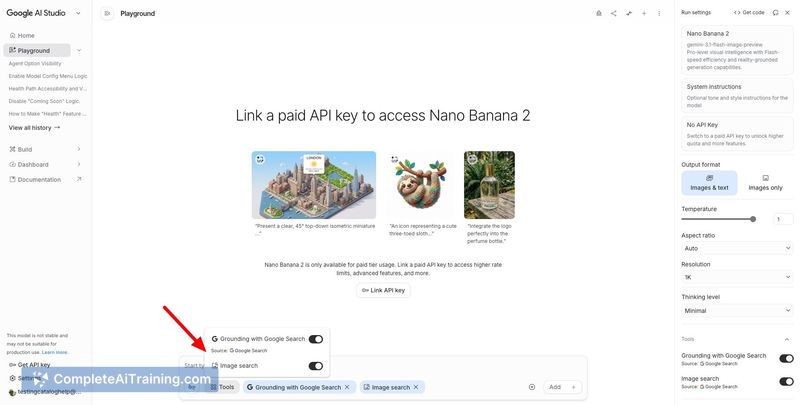
Task: Open 'How to Make Health Feature' history item
Action: tap(47, 114)
